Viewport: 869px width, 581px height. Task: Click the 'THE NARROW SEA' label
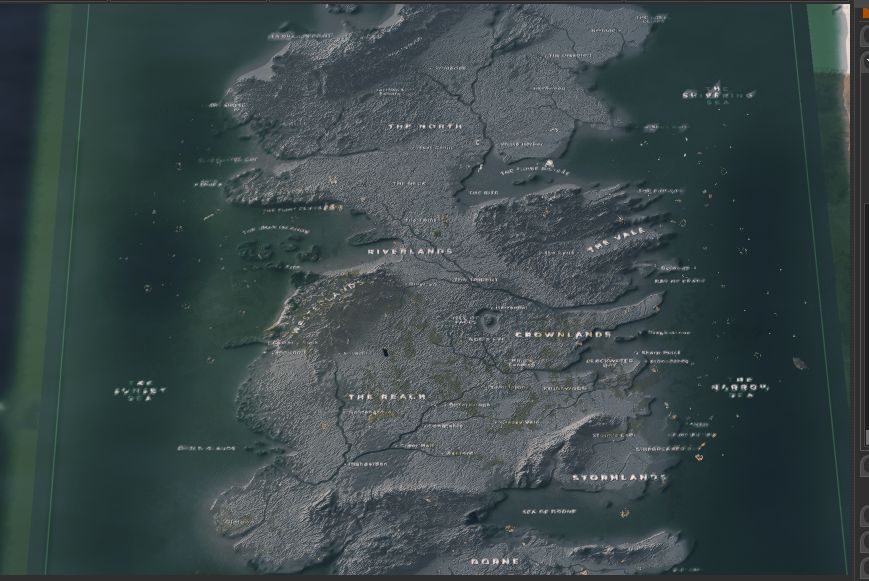point(740,388)
